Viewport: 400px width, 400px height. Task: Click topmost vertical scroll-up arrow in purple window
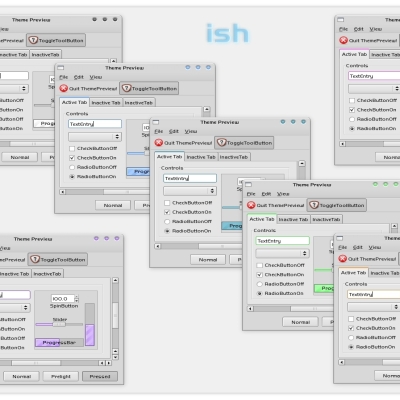pyautogui.click(x=115, y=280)
